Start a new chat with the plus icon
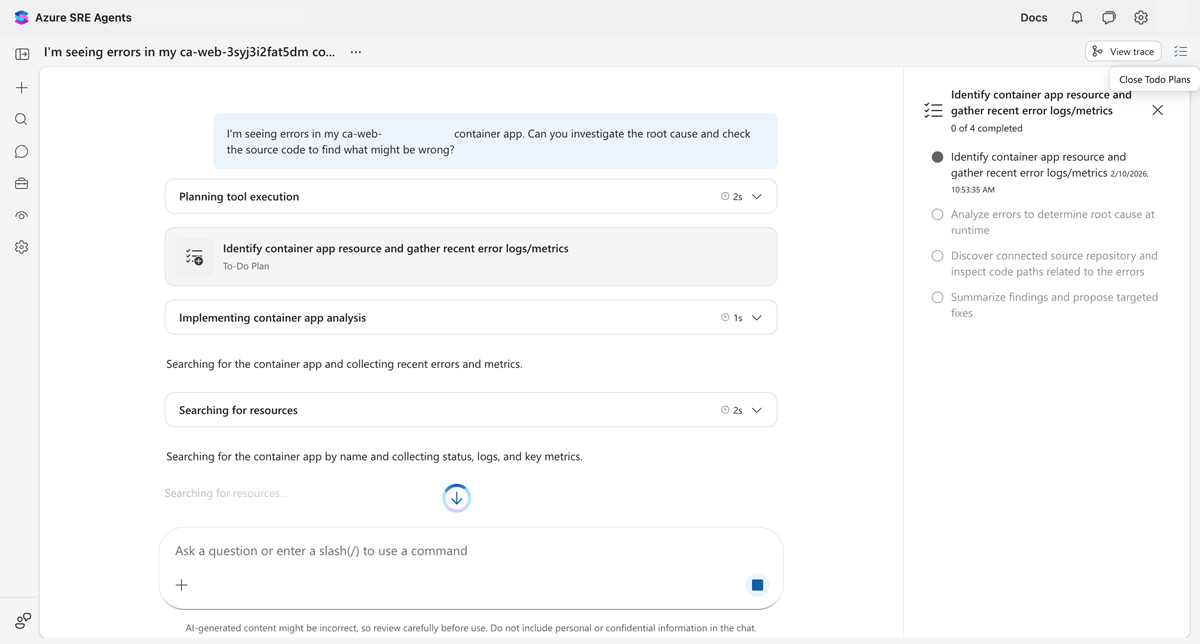Screen dimensions: 1200x644 pyautogui.click(x=20, y=87)
